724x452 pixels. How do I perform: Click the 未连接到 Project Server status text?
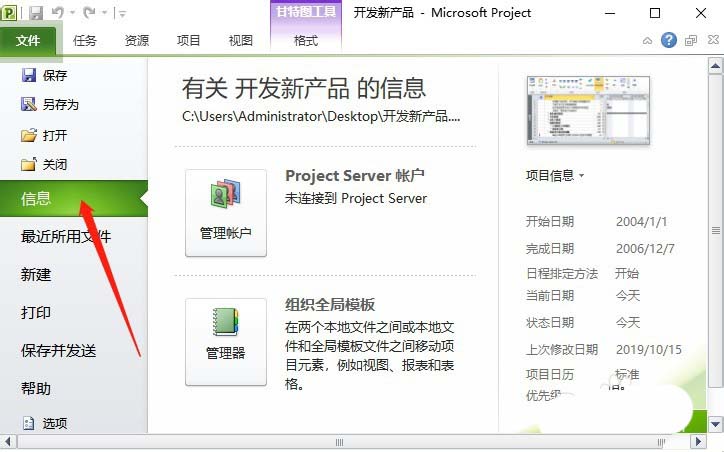coord(356,199)
